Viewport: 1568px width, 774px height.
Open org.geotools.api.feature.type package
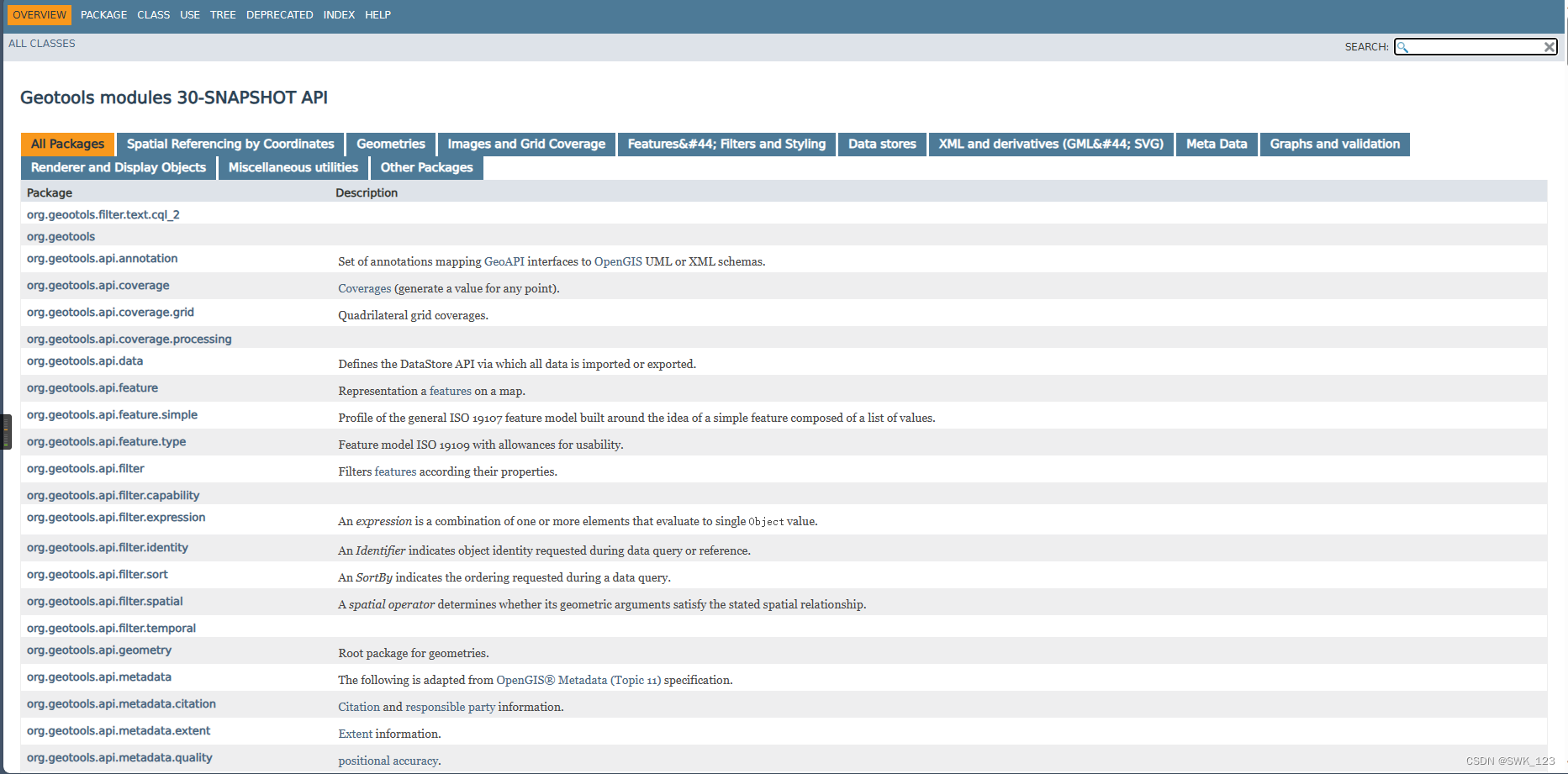(107, 442)
